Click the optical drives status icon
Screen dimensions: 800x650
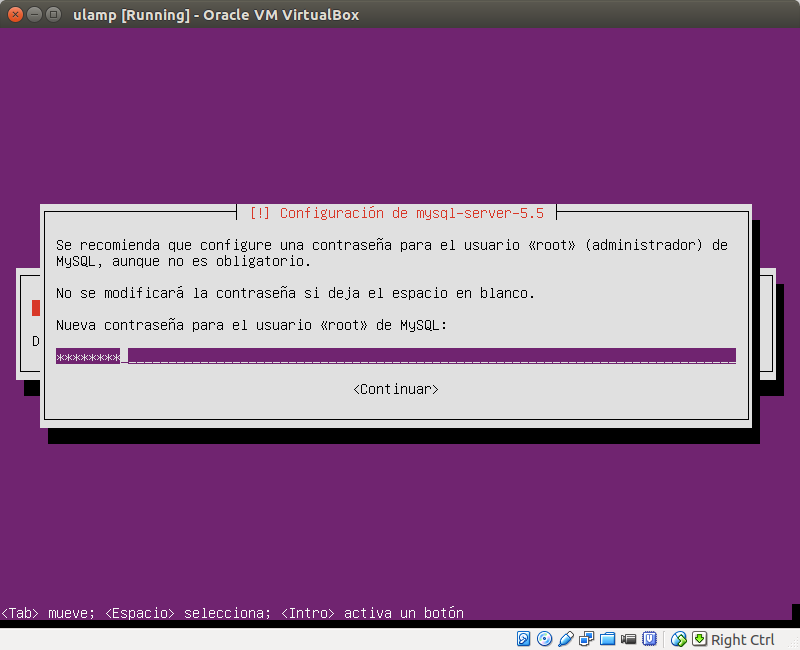pyautogui.click(x=543, y=639)
